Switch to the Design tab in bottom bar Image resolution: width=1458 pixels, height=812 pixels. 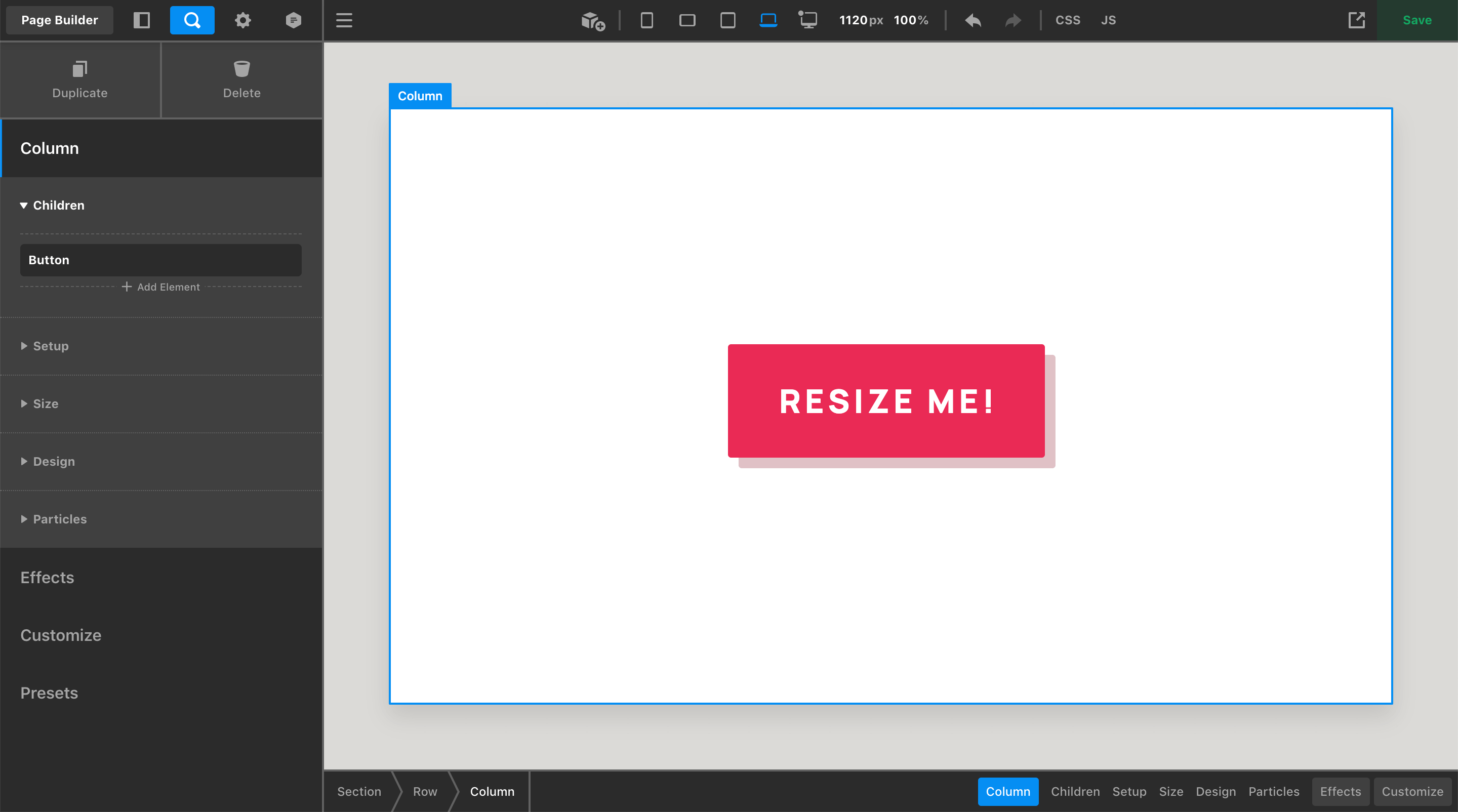[1216, 791]
